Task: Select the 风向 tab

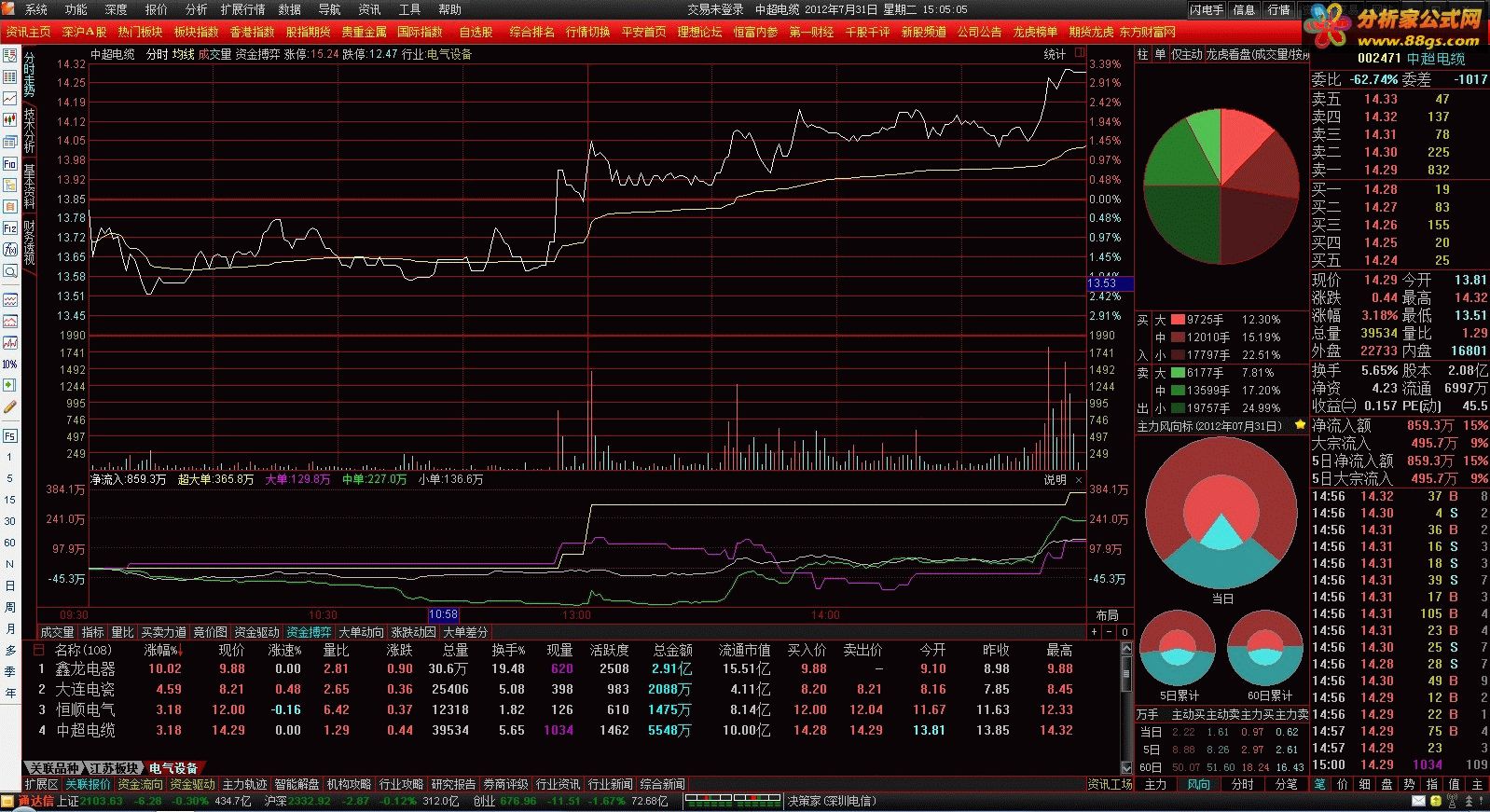Action: click(1198, 784)
